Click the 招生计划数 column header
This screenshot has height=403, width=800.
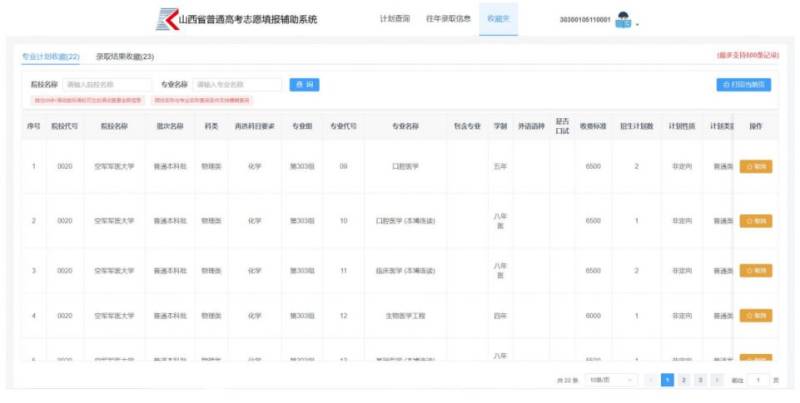[x=636, y=126]
